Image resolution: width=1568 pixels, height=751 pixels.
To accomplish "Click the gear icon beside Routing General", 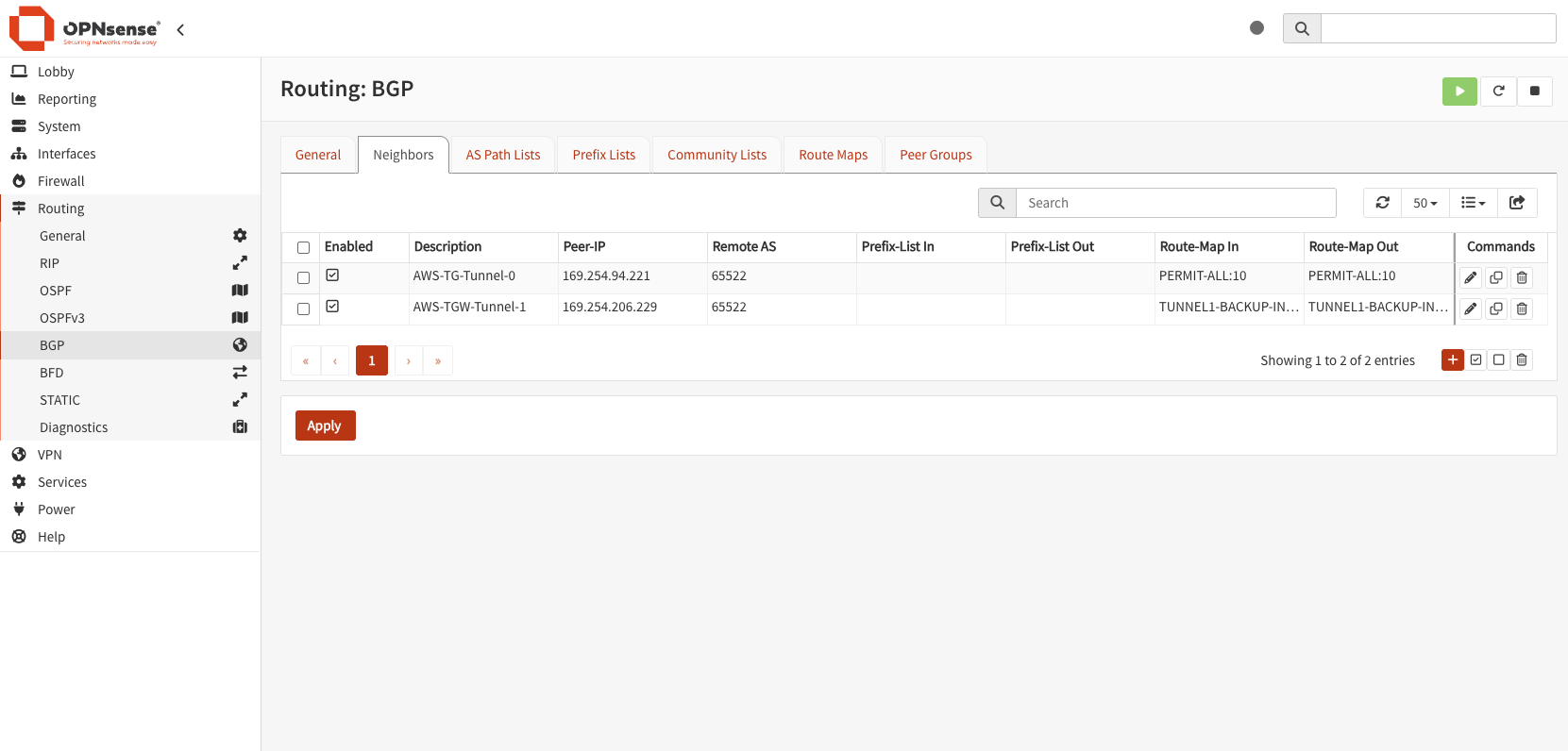I will tap(240, 236).
